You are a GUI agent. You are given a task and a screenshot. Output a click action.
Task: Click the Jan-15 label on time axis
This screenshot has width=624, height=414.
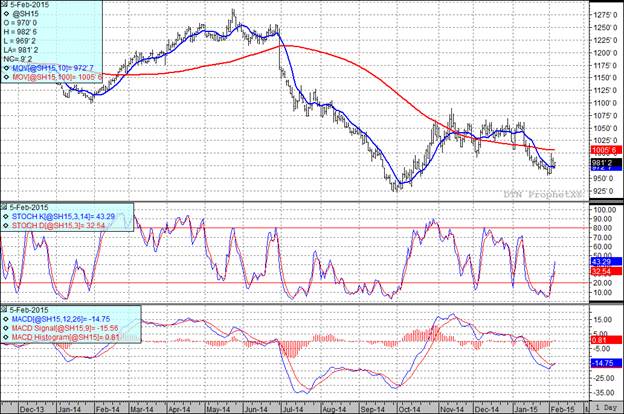(x=525, y=409)
